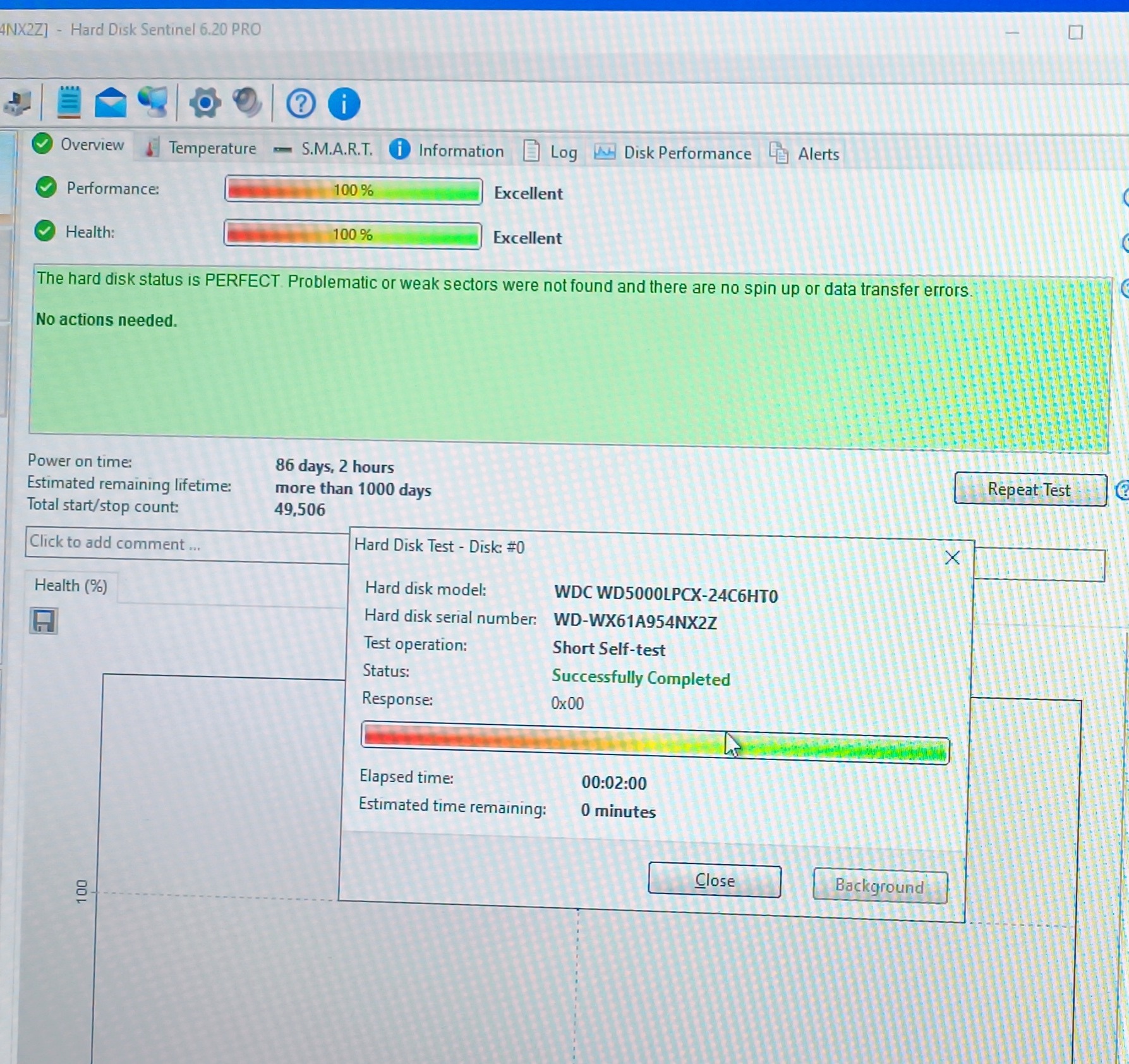Click the speaker sound icon in toolbar
1129x1064 pixels.
tap(247, 103)
